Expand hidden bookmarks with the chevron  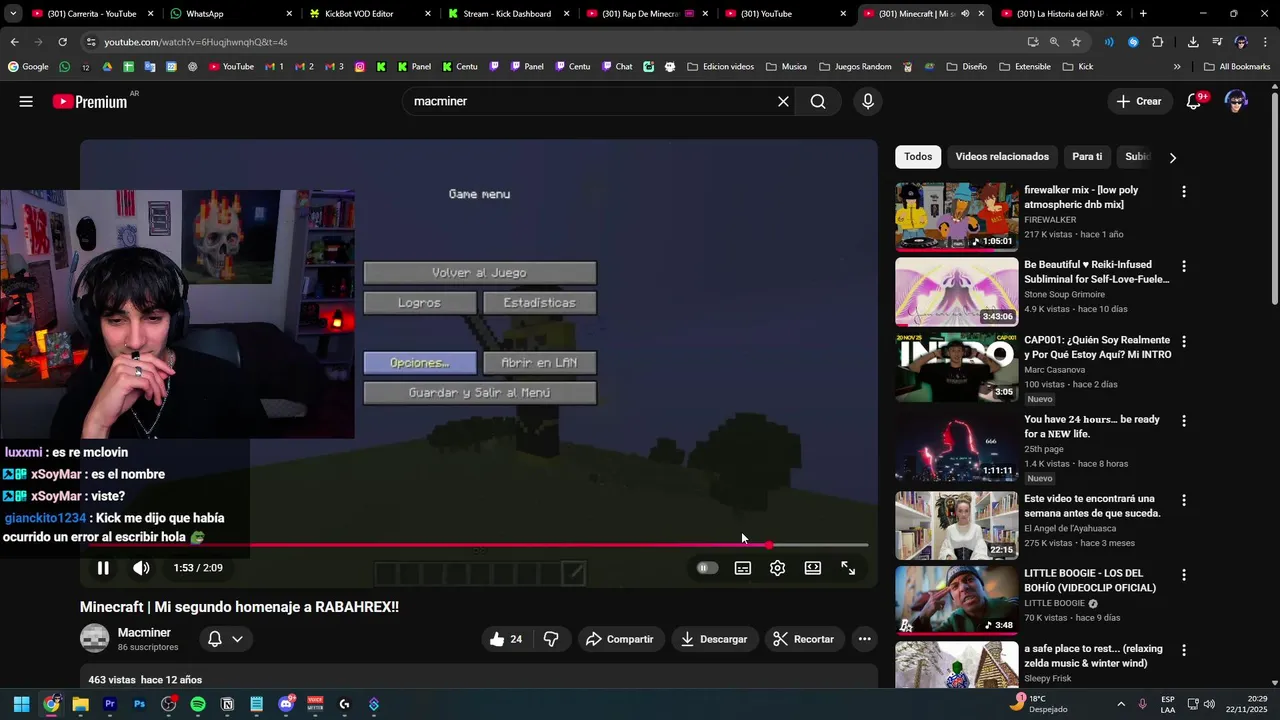coord(1177,67)
